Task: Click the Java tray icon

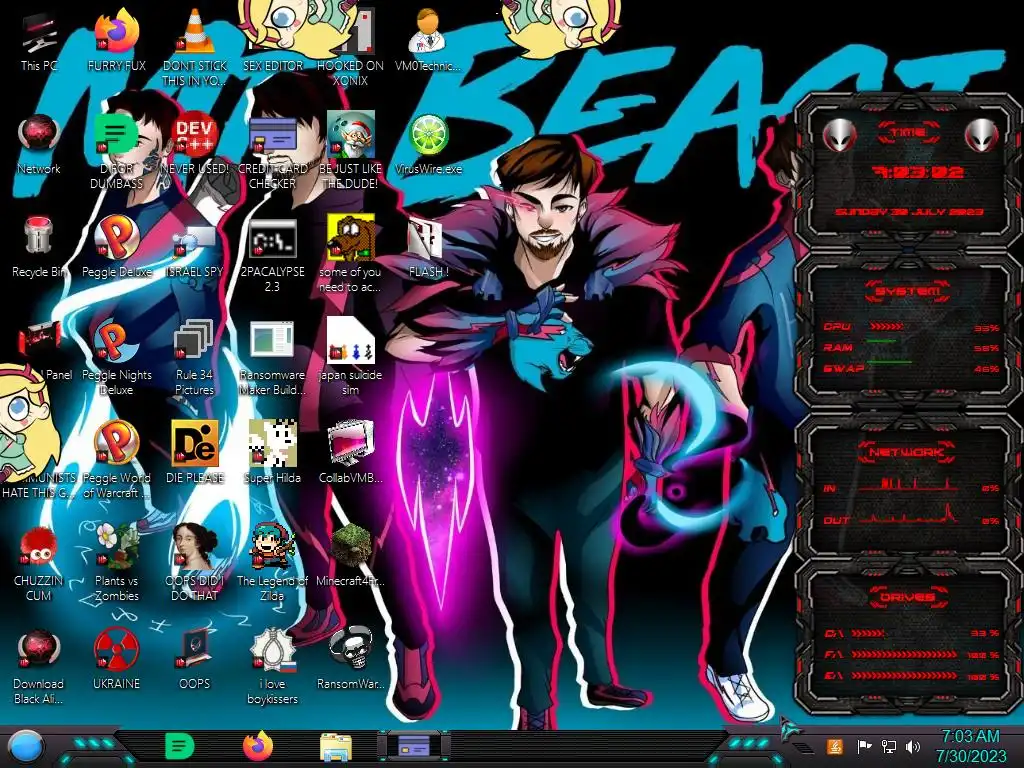Action: (x=835, y=746)
